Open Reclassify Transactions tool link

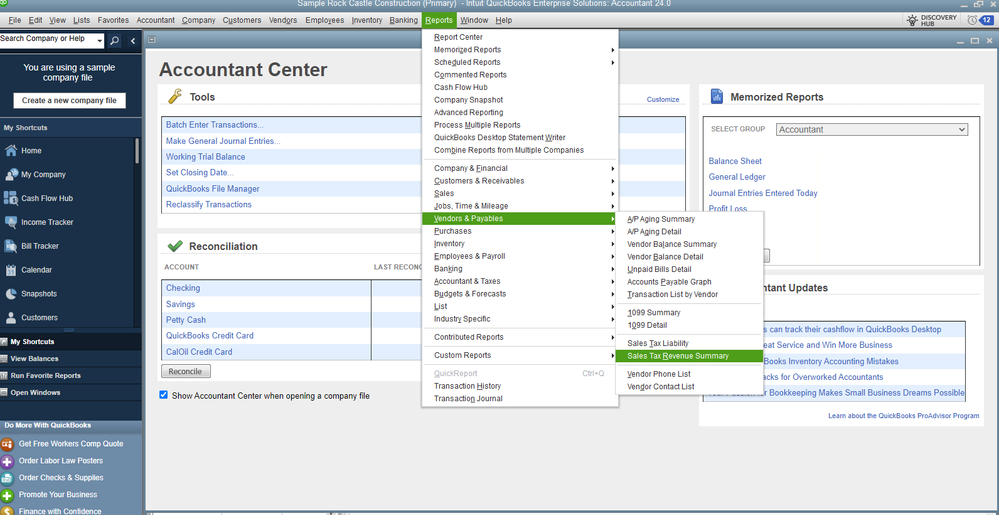208,205
